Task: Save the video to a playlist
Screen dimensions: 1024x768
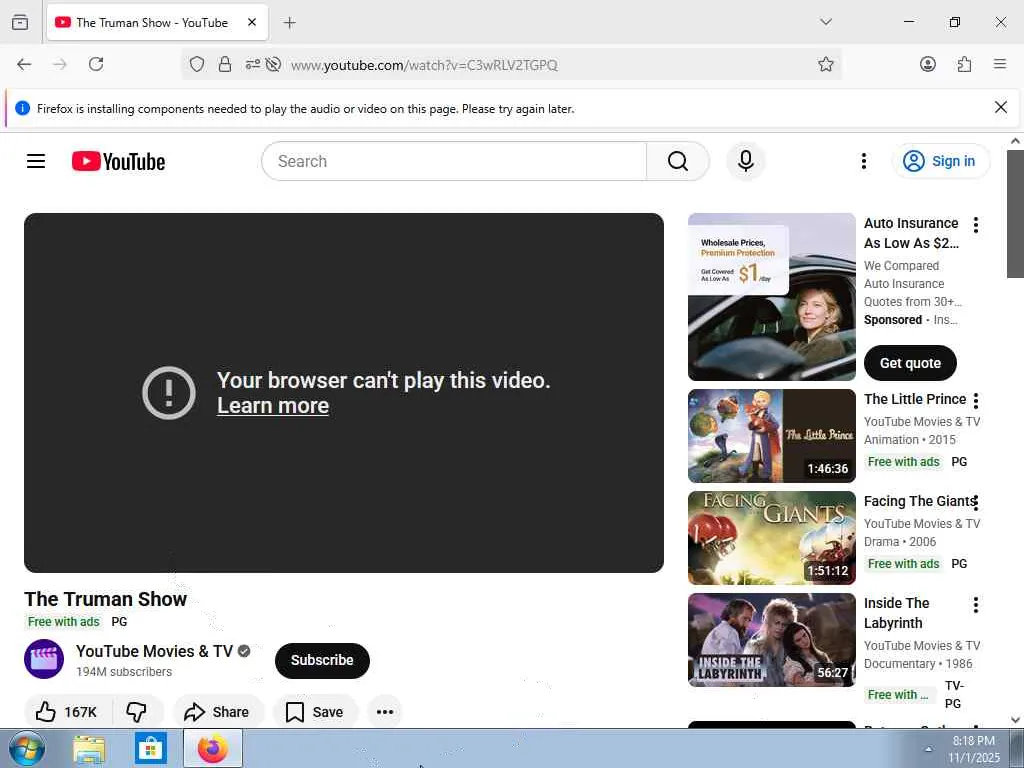Action: (x=315, y=712)
